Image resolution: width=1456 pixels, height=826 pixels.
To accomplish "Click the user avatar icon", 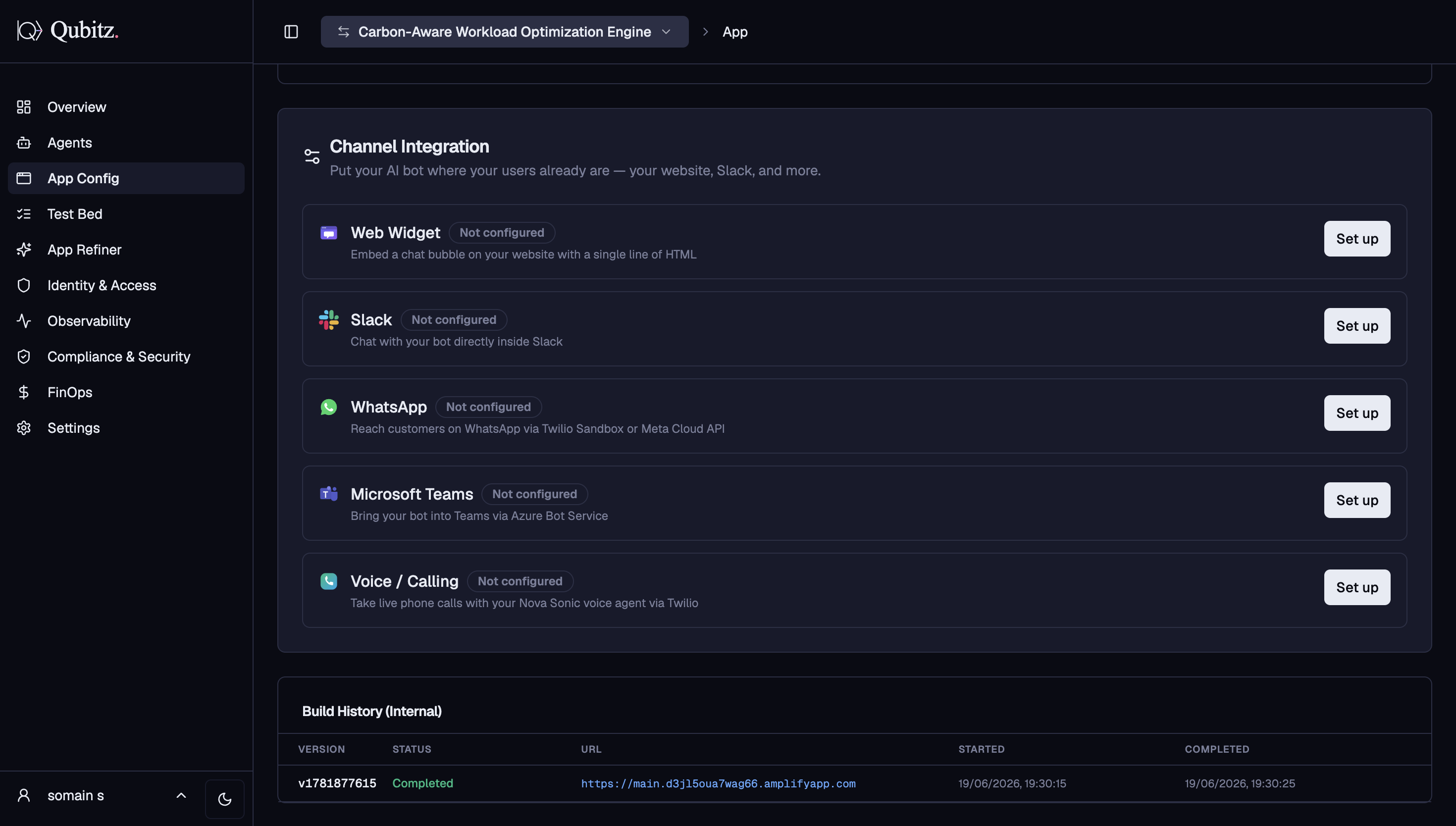I will coord(24,796).
